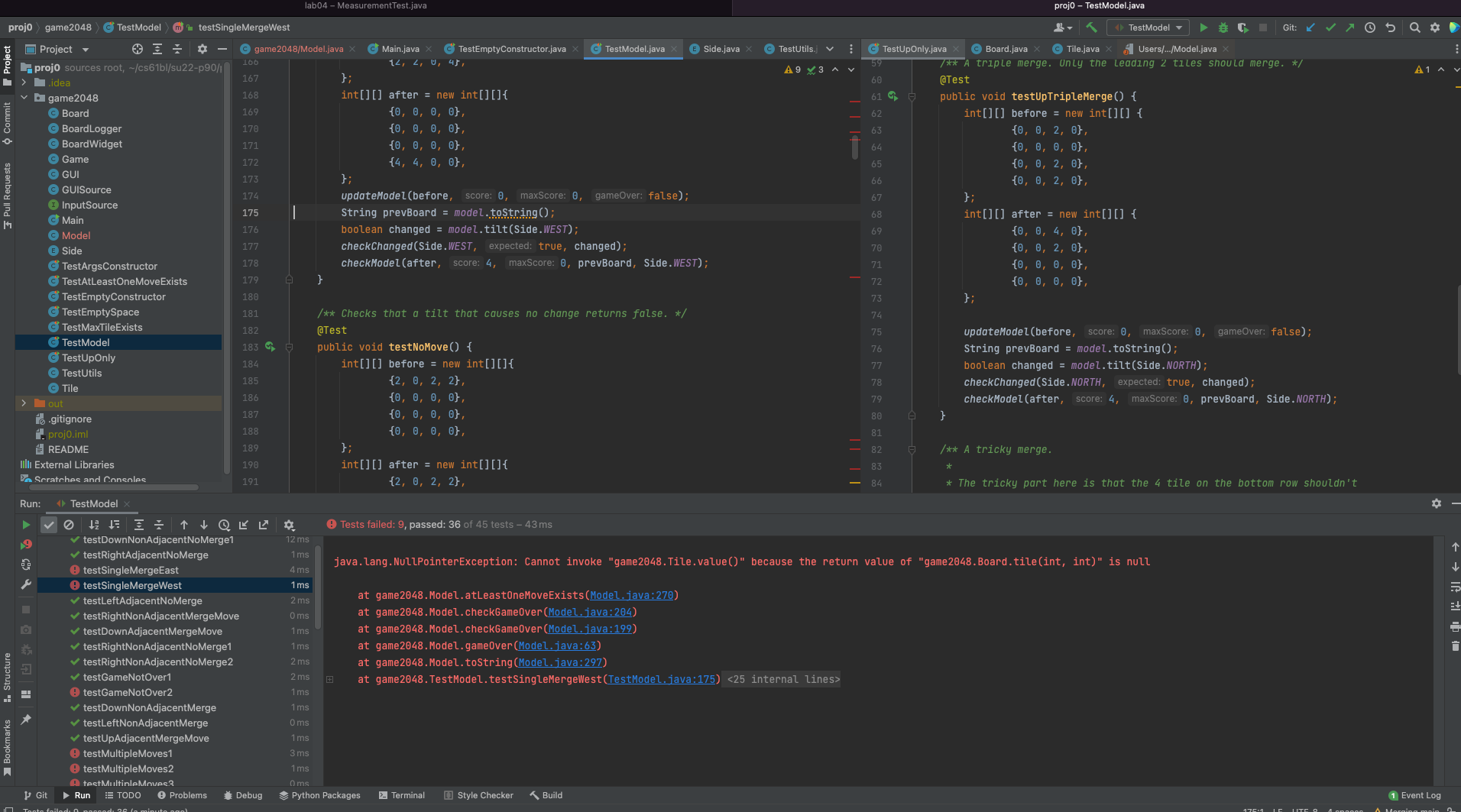The width and height of the screenshot is (1461, 812).
Task: Click the left editor vertical scrollbar thumb
Action: [855, 147]
